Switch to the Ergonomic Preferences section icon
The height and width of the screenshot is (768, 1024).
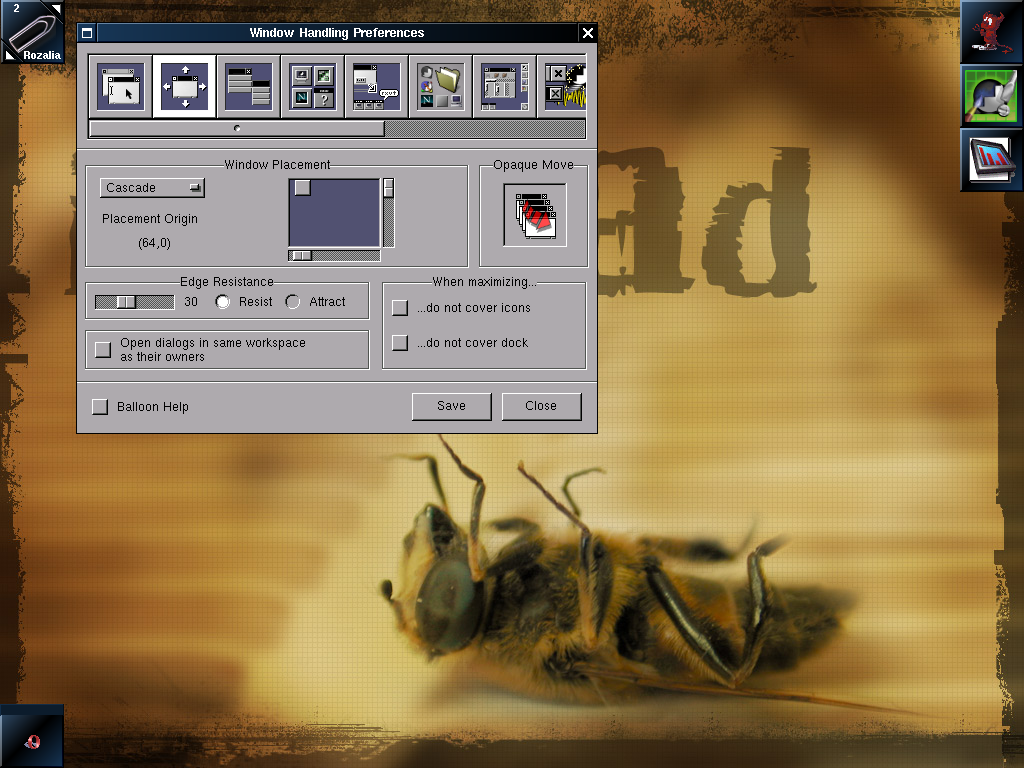(x=376, y=87)
